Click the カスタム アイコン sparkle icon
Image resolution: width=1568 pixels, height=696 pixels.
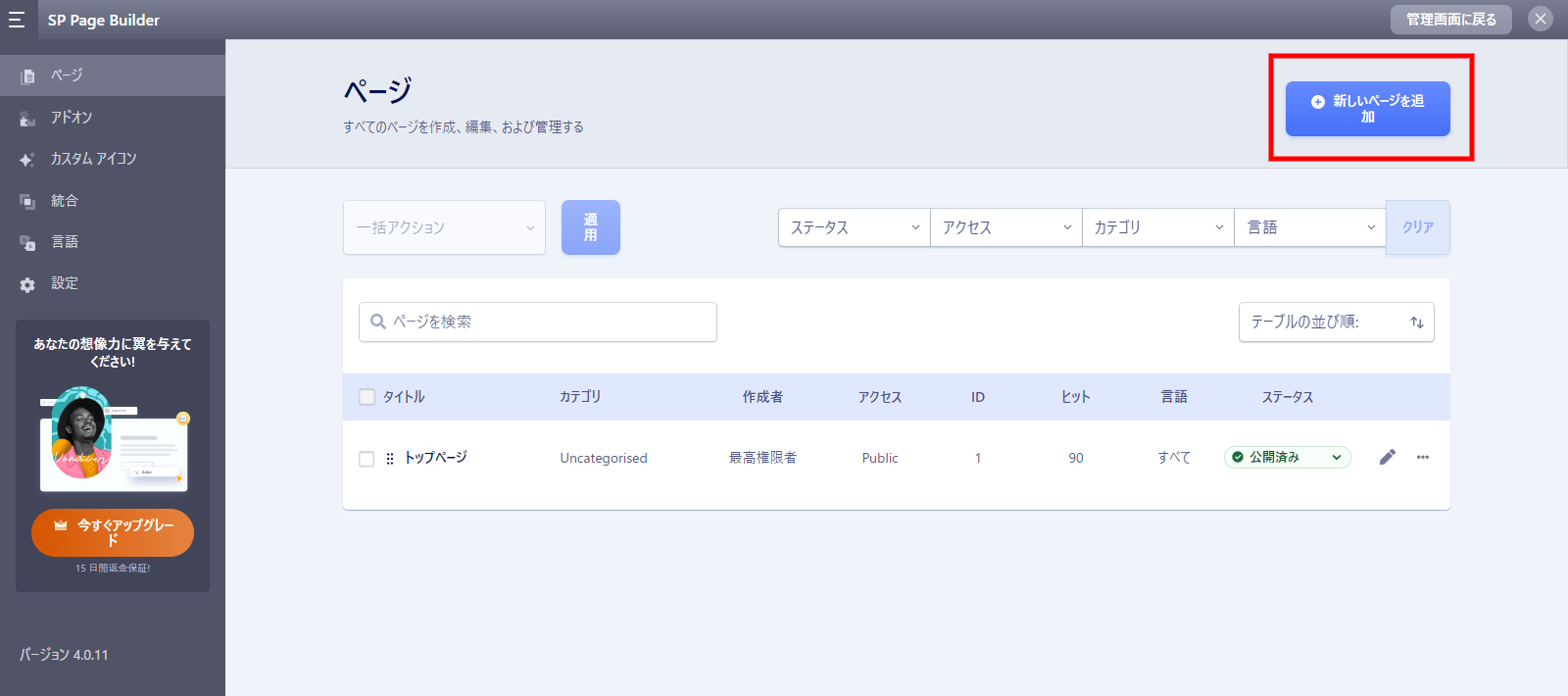[27, 160]
